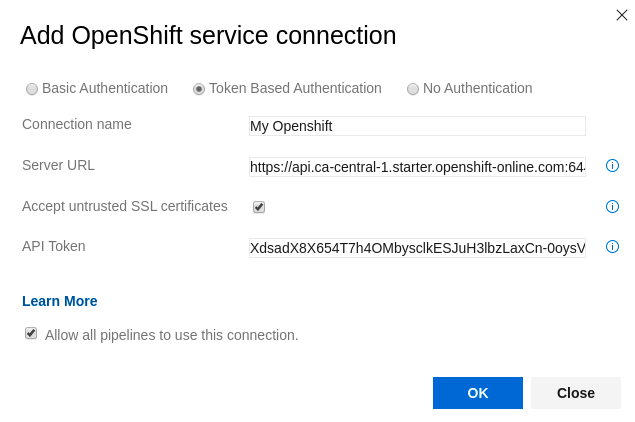Toggle Allow all pipelines to use this connection
The image size is (635, 422).
click(x=31, y=333)
